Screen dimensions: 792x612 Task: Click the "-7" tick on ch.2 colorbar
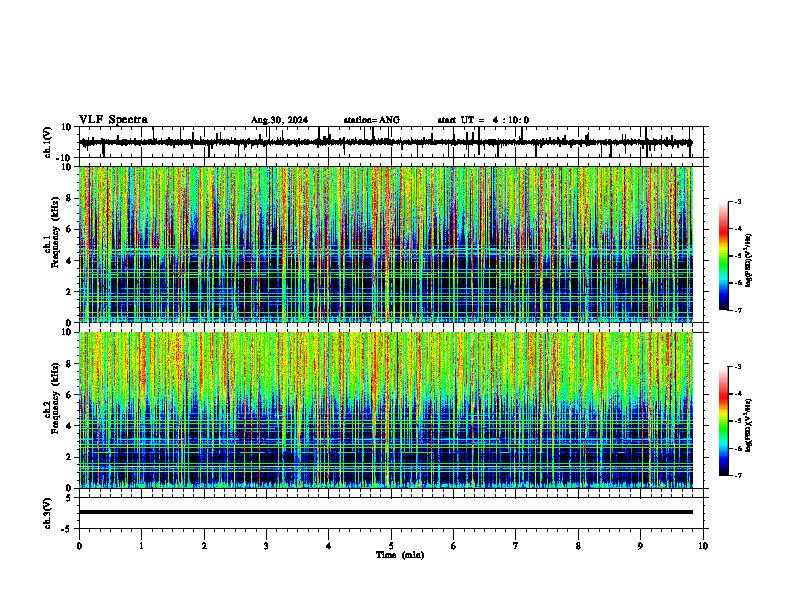pyautogui.click(x=738, y=476)
